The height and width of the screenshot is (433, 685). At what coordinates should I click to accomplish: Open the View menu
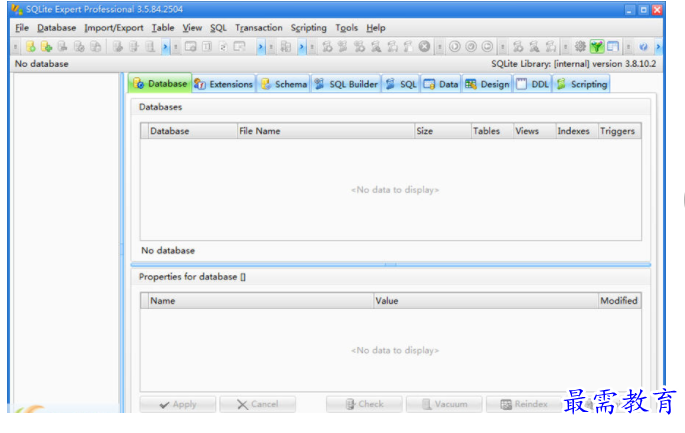click(x=192, y=28)
